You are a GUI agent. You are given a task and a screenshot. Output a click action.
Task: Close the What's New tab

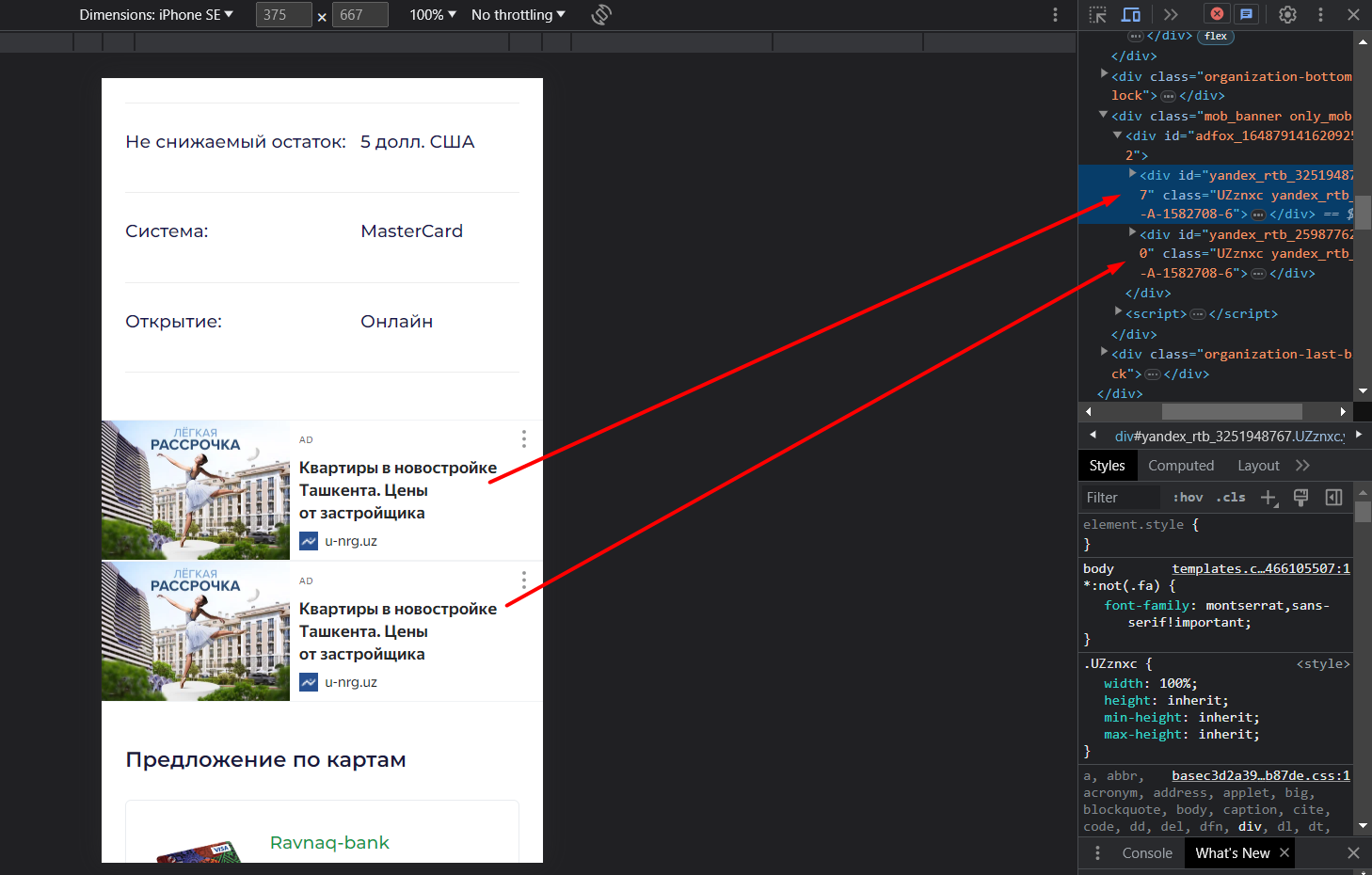pyautogui.click(x=1284, y=852)
